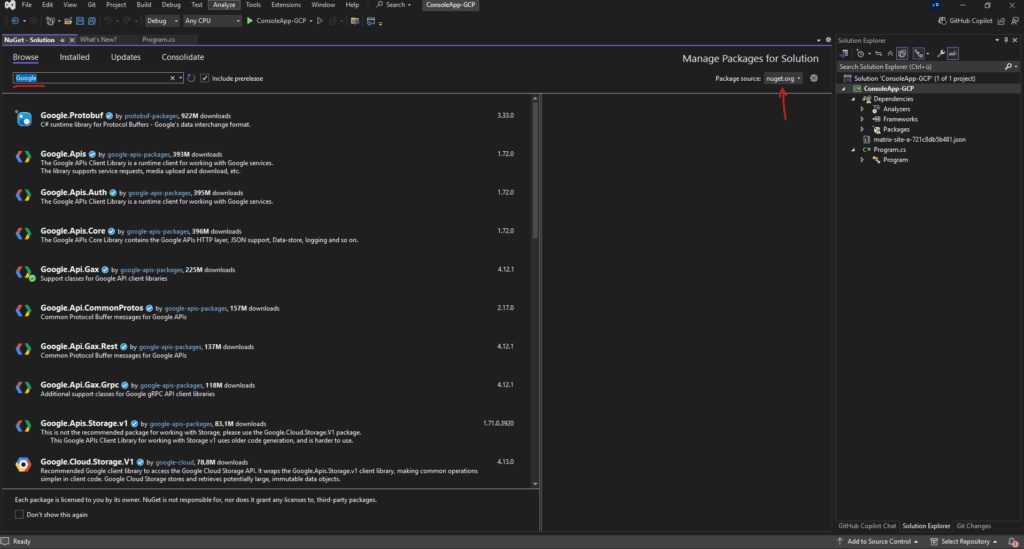Pin the NuGet - Solution tab
Image resolution: width=1024 pixels, height=549 pixels.
pyautogui.click(x=61, y=40)
